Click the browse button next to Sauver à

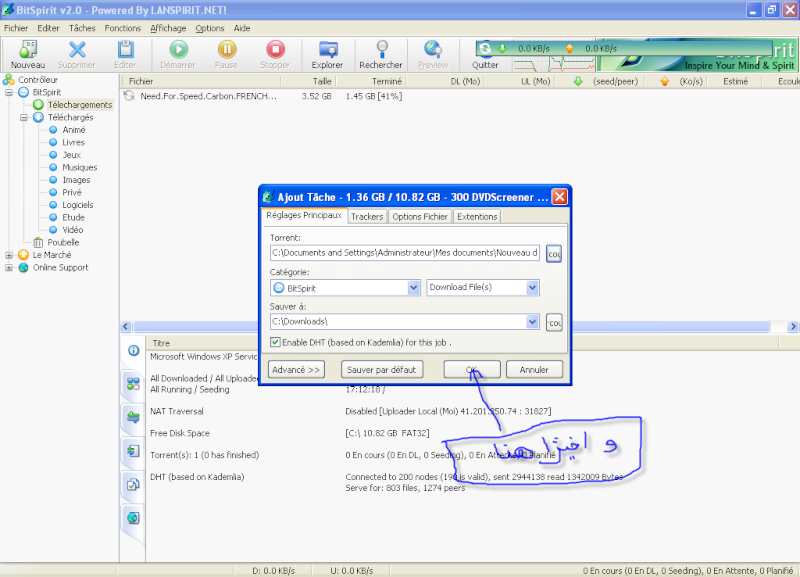(x=554, y=322)
